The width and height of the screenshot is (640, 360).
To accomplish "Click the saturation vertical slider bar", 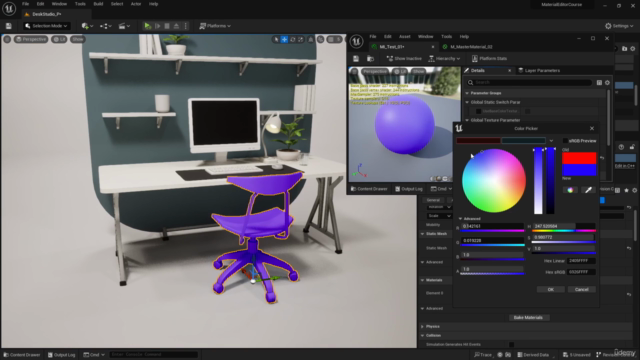I will click(538, 181).
